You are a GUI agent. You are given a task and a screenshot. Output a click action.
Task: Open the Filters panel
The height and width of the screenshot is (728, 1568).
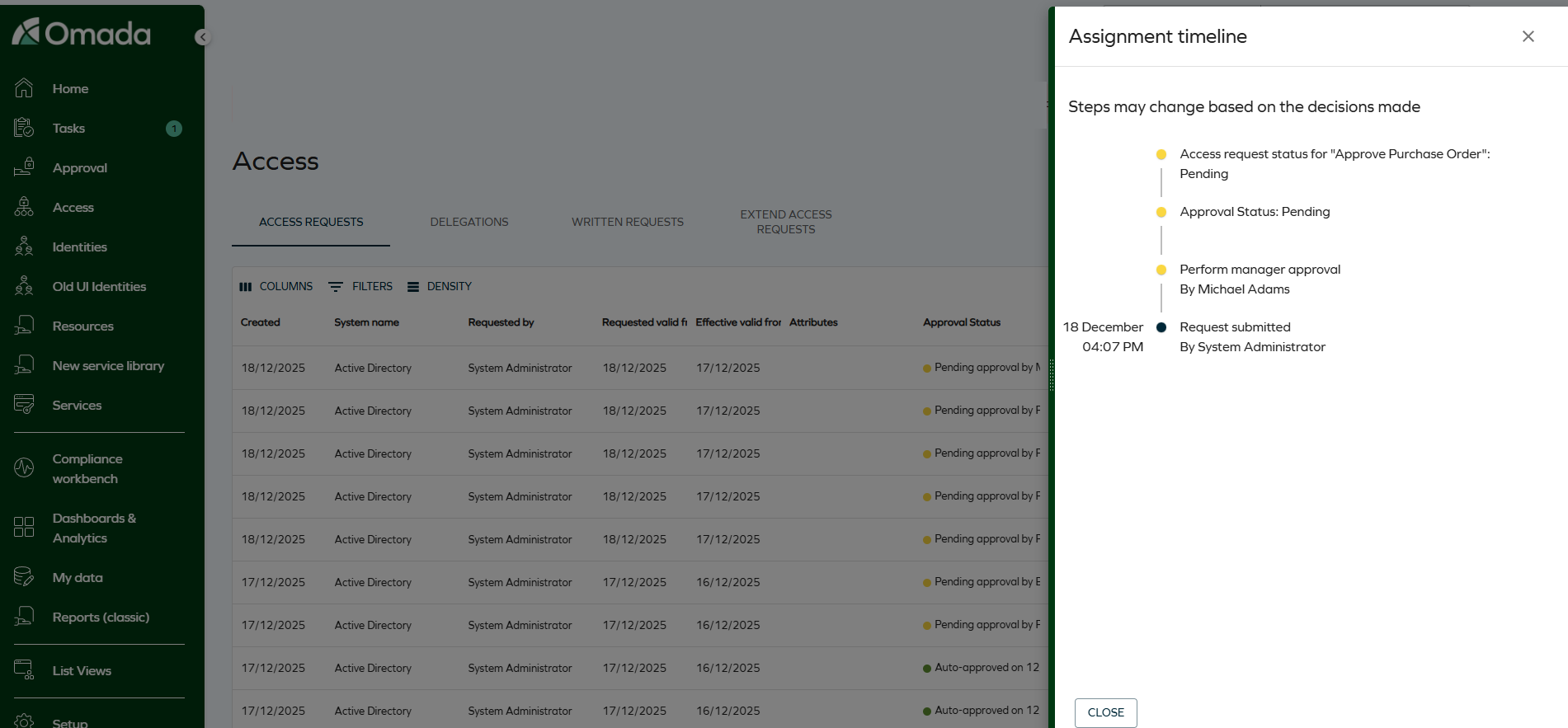pyautogui.click(x=361, y=286)
